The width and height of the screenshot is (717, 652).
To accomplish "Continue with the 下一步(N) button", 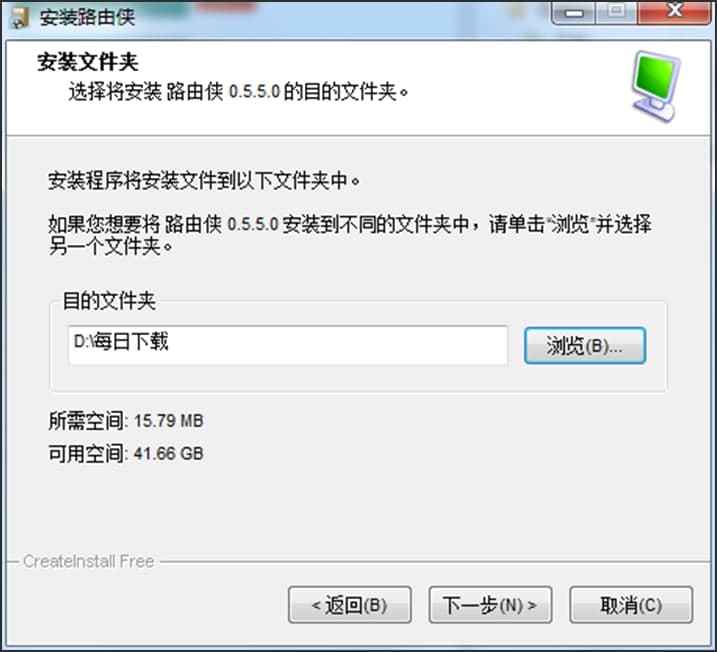I will (490, 605).
